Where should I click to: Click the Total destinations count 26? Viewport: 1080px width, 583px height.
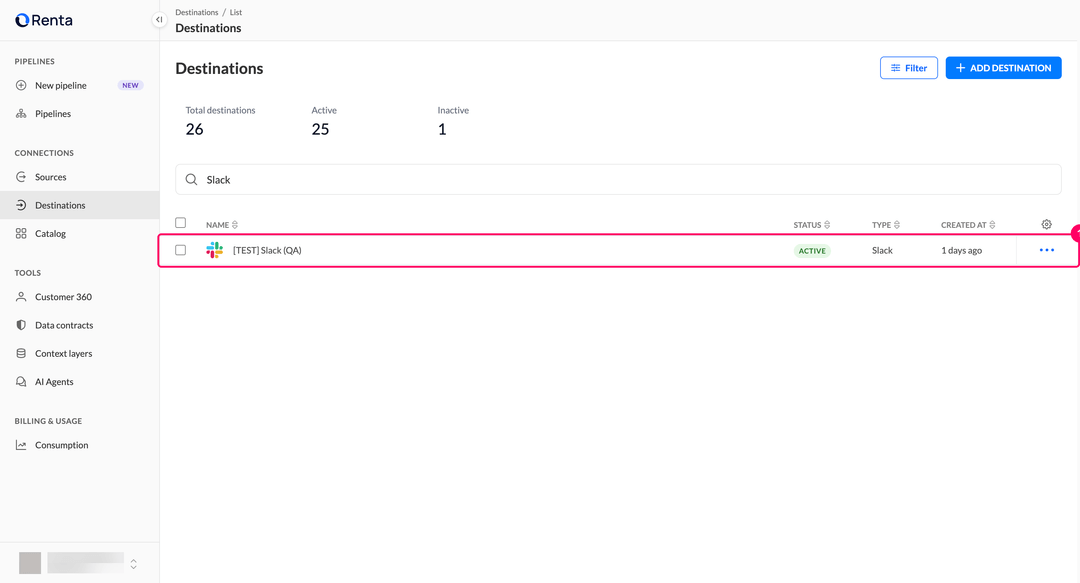pos(194,129)
